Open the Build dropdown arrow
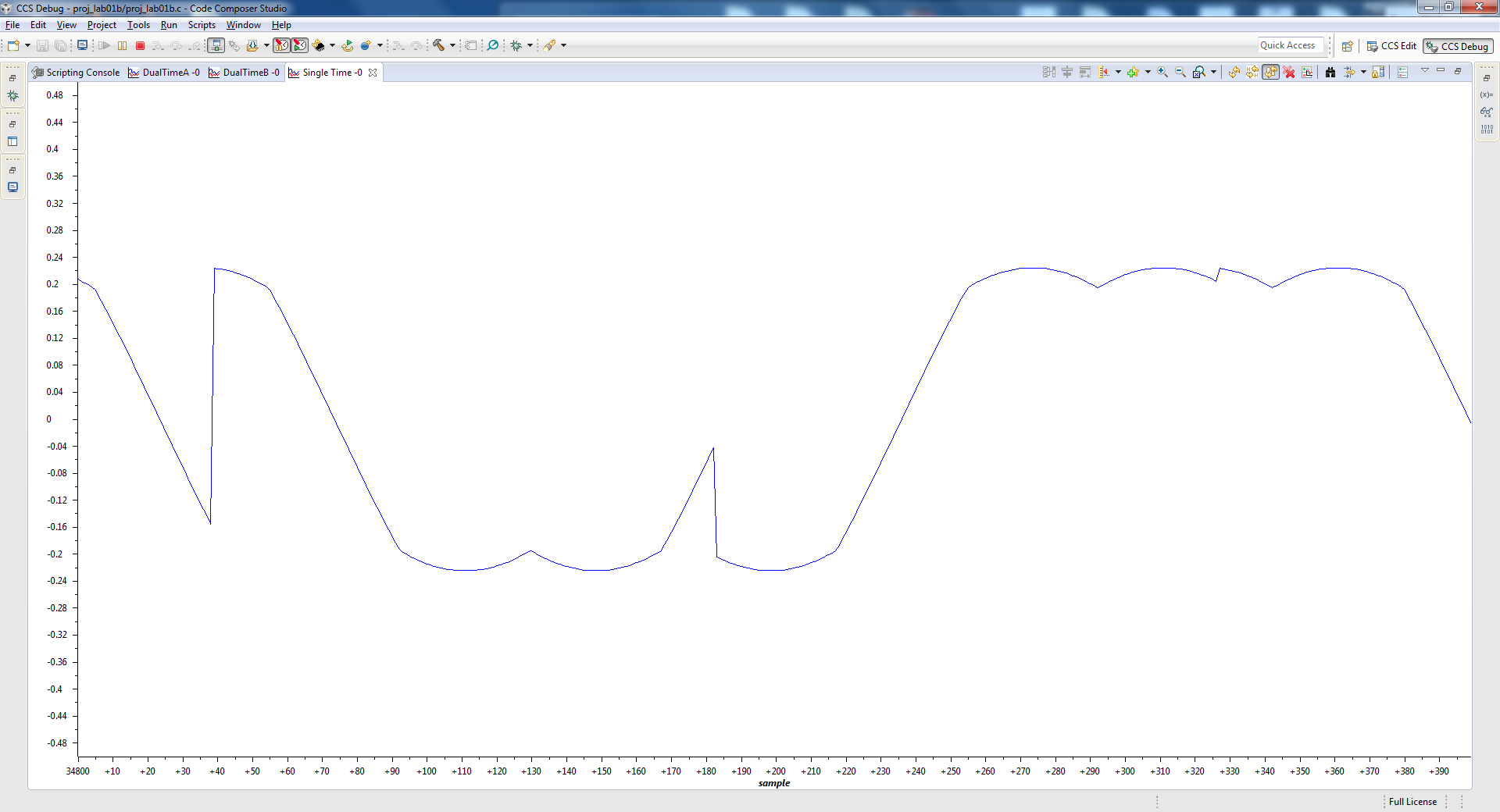This screenshot has height=812, width=1500. [x=452, y=45]
